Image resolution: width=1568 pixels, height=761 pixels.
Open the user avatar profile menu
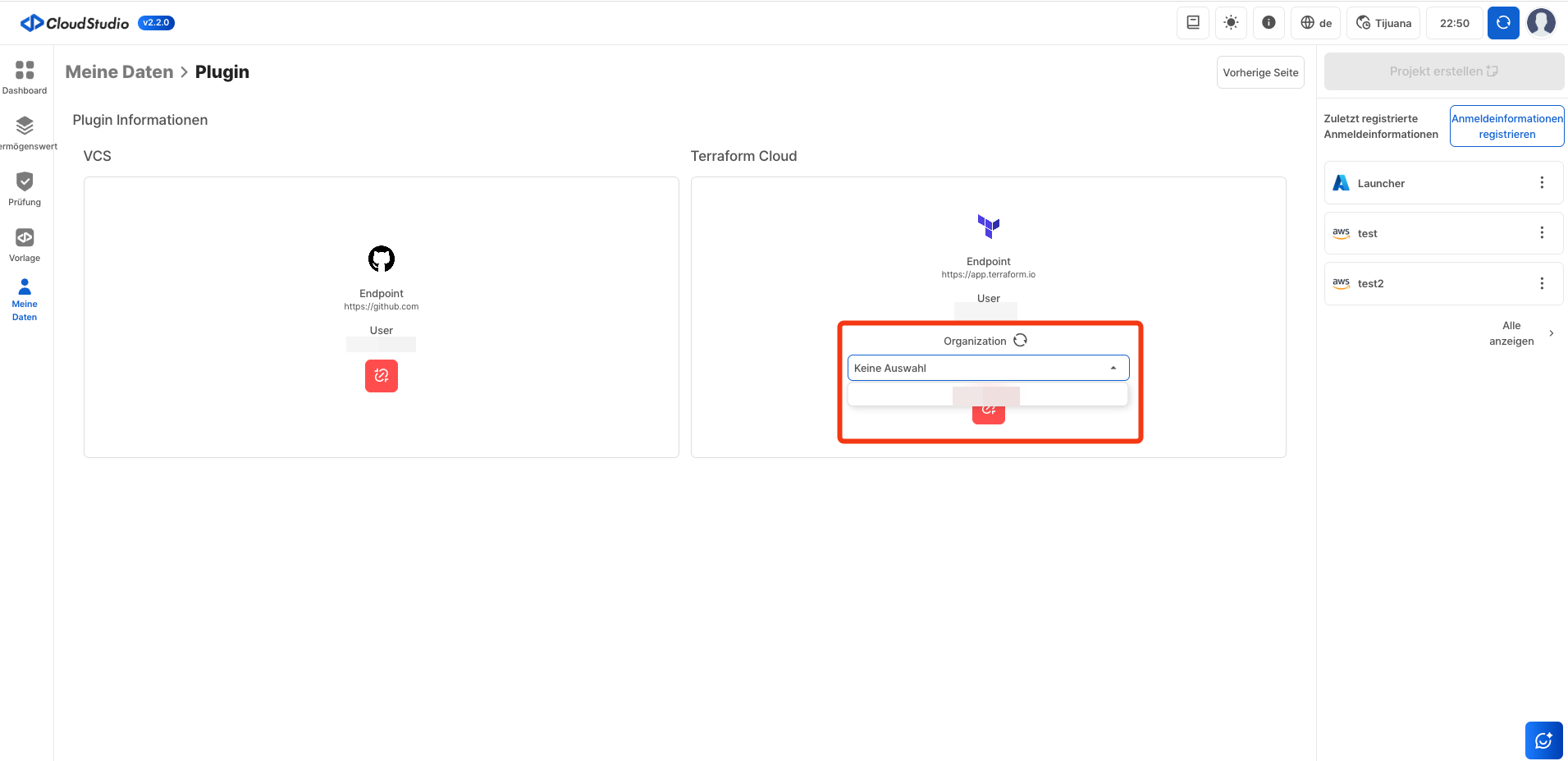[x=1541, y=23]
